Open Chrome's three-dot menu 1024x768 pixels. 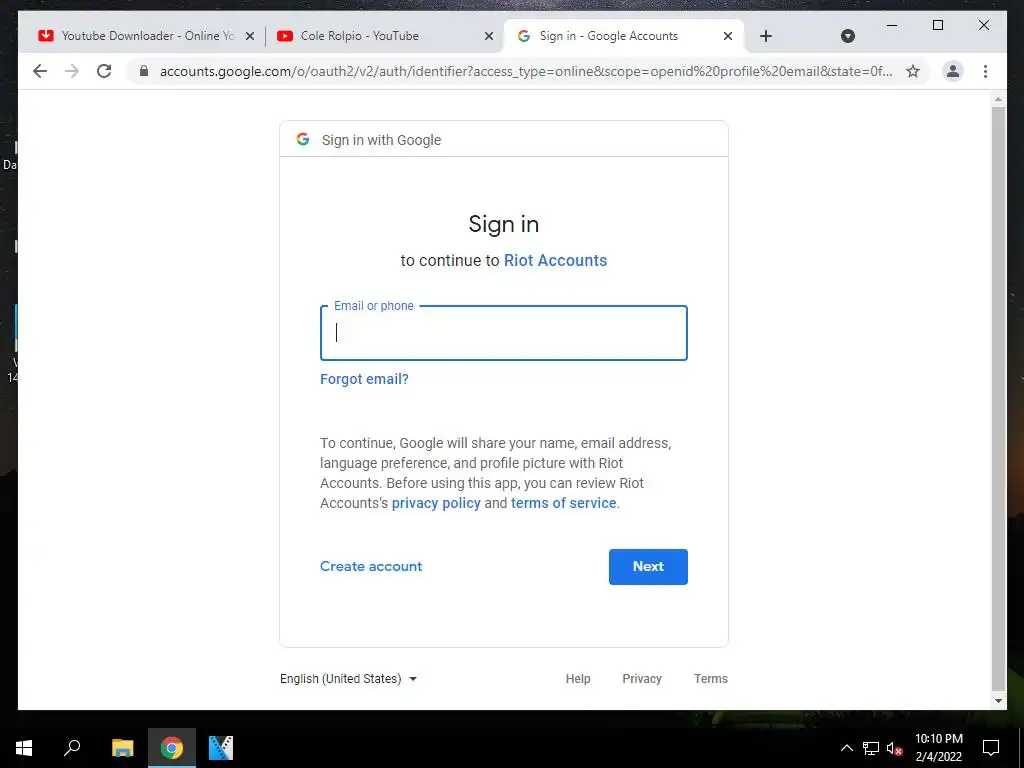point(985,71)
